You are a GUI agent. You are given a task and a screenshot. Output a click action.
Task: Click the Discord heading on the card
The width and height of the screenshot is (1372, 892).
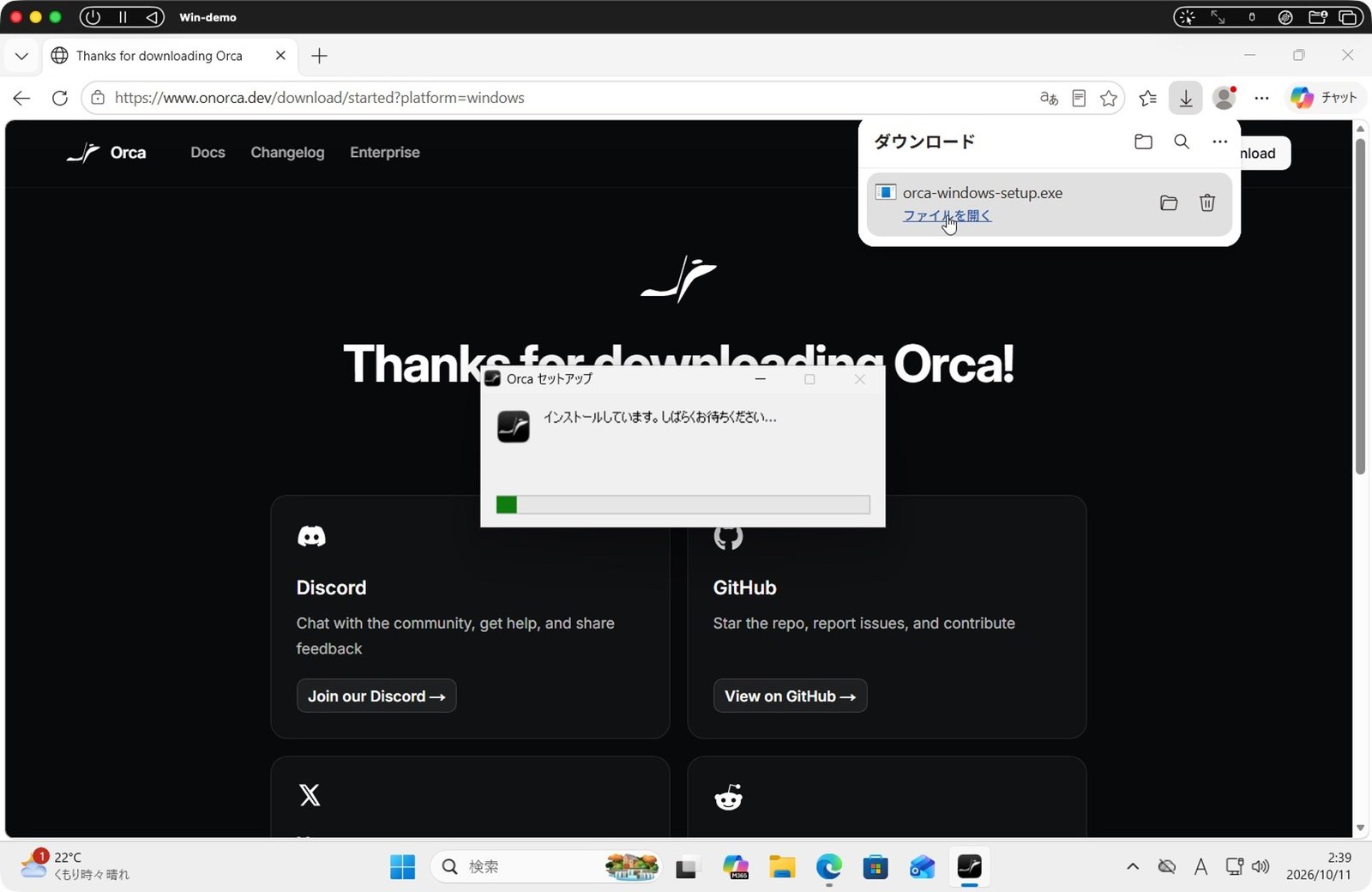pos(331,588)
